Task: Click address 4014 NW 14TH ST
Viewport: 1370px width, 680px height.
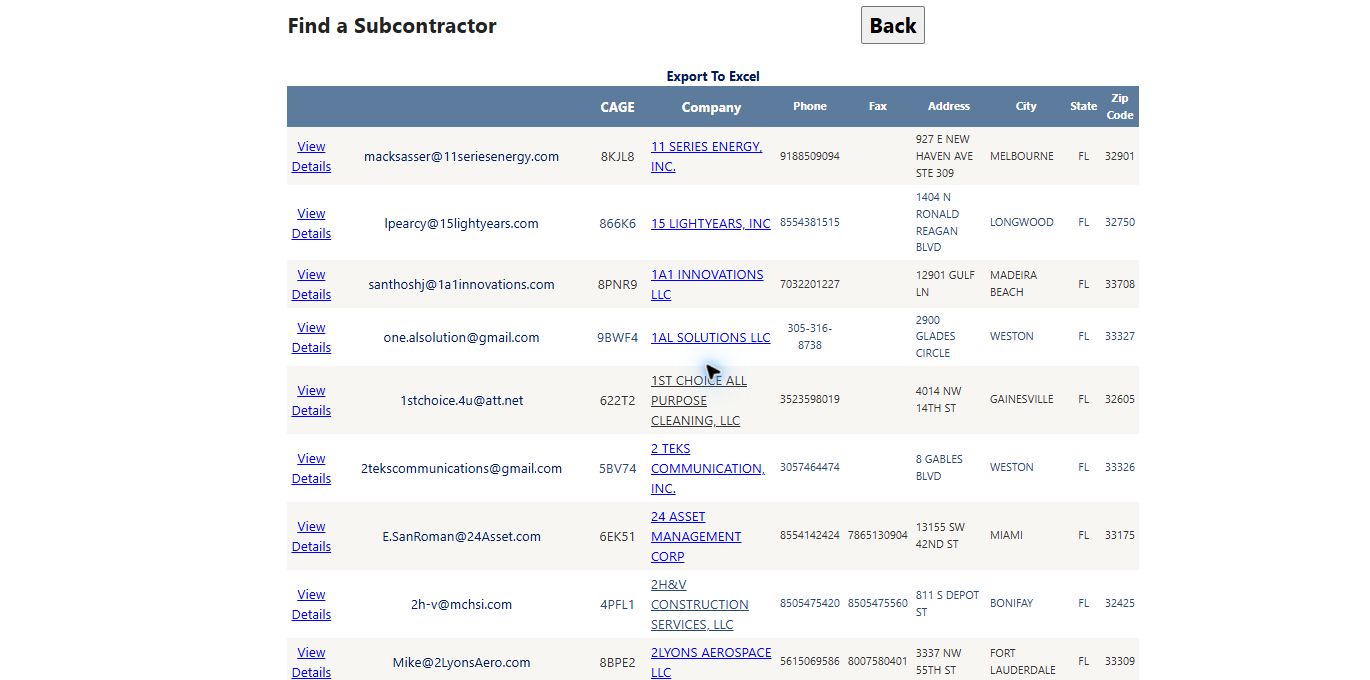Action: coord(938,400)
